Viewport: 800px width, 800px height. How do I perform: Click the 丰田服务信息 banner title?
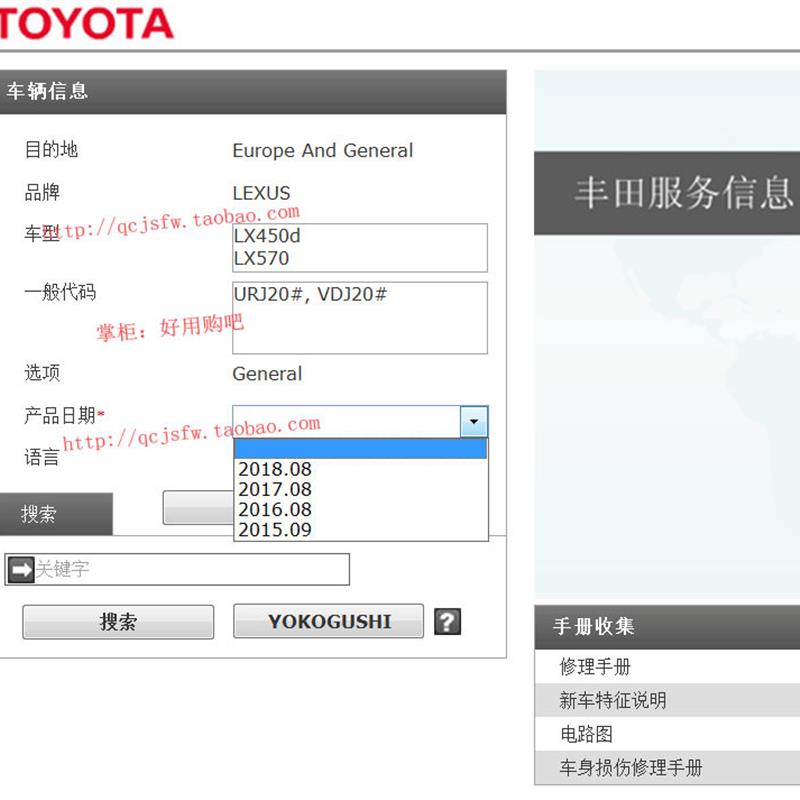[684, 193]
